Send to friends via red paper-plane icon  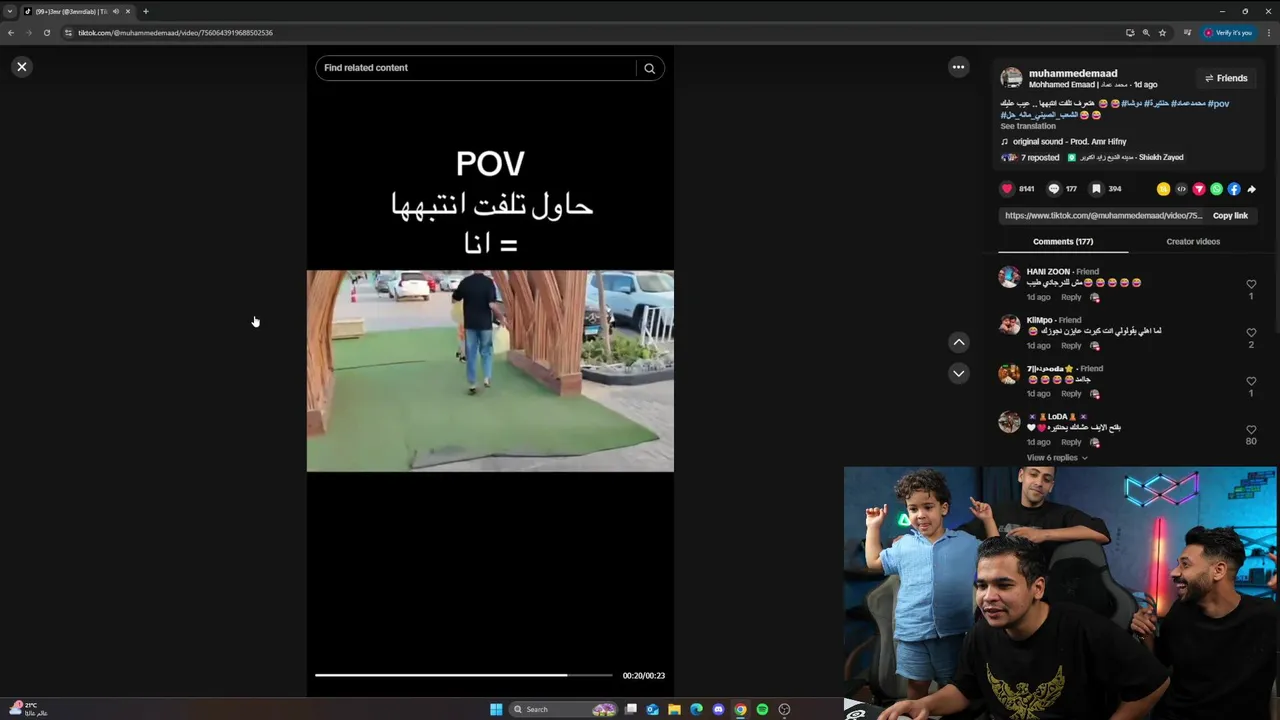[1199, 188]
